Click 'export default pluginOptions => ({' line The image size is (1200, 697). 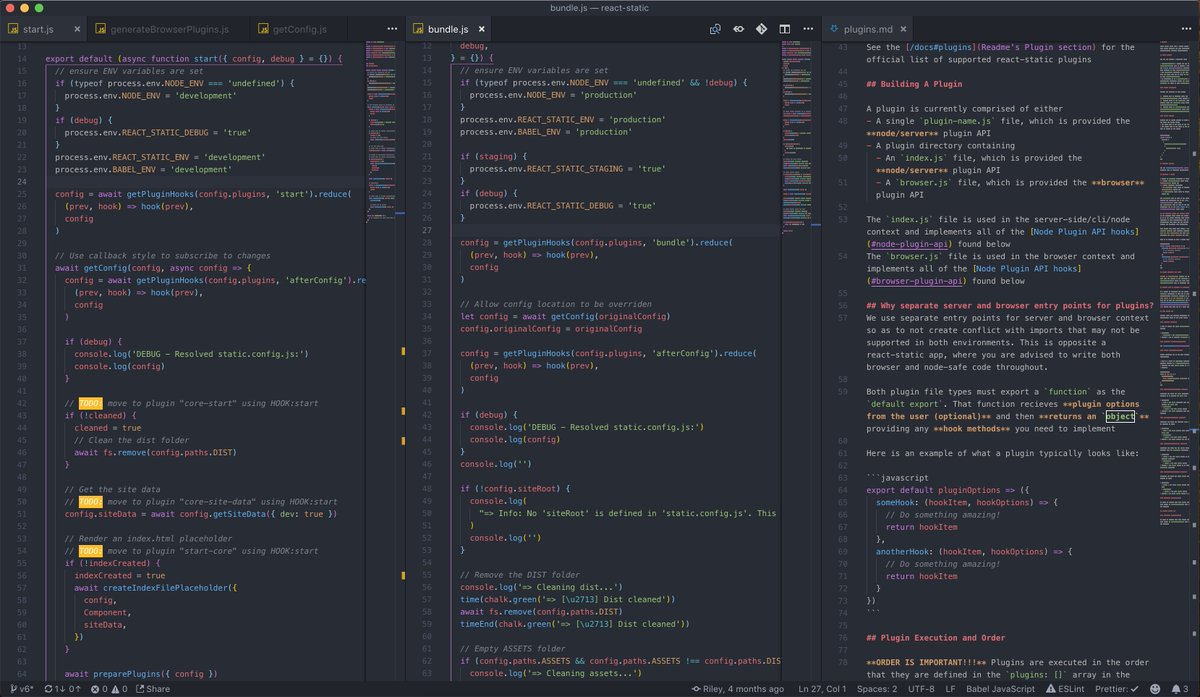(x=950, y=490)
